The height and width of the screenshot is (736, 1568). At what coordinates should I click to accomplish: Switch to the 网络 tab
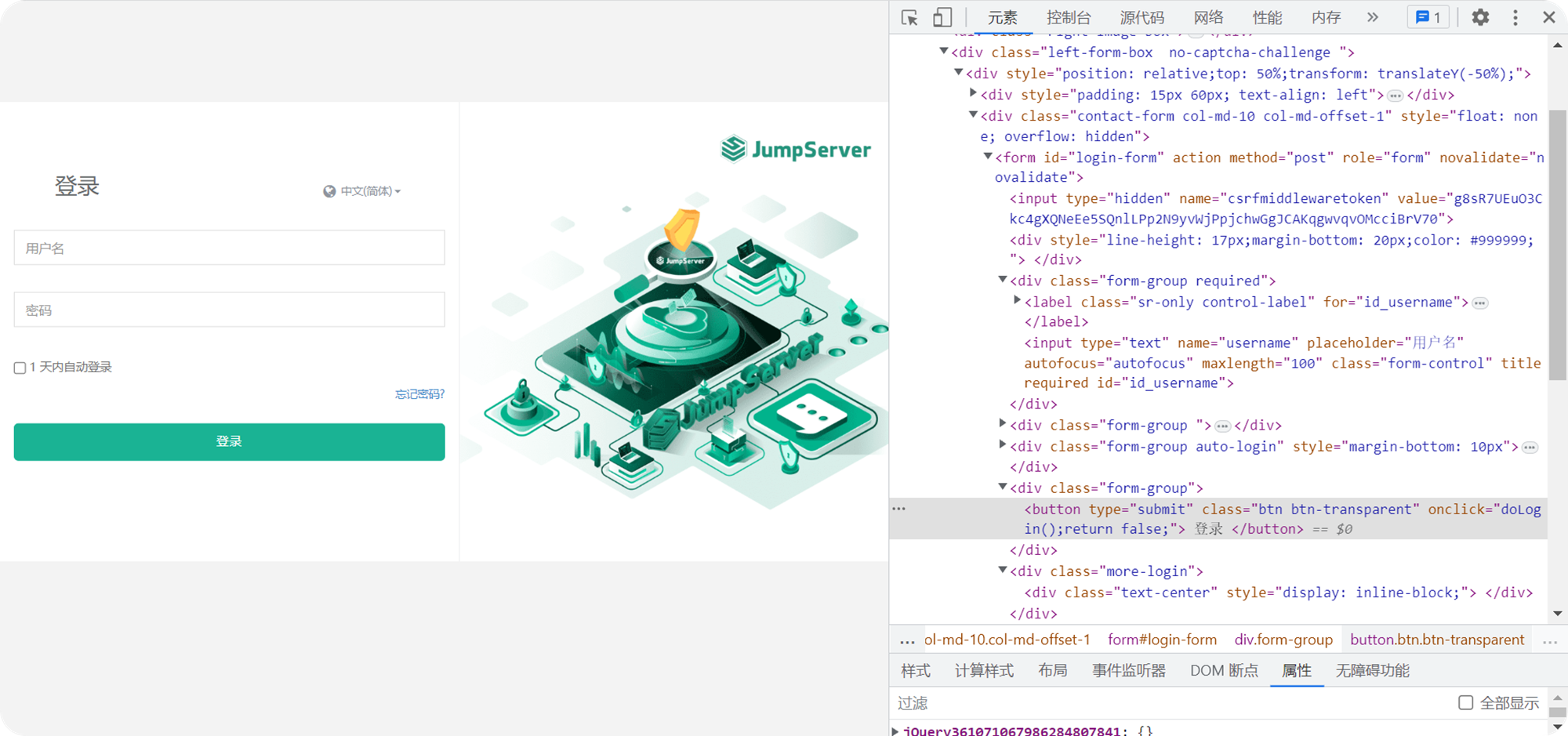tap(1208, 17)
